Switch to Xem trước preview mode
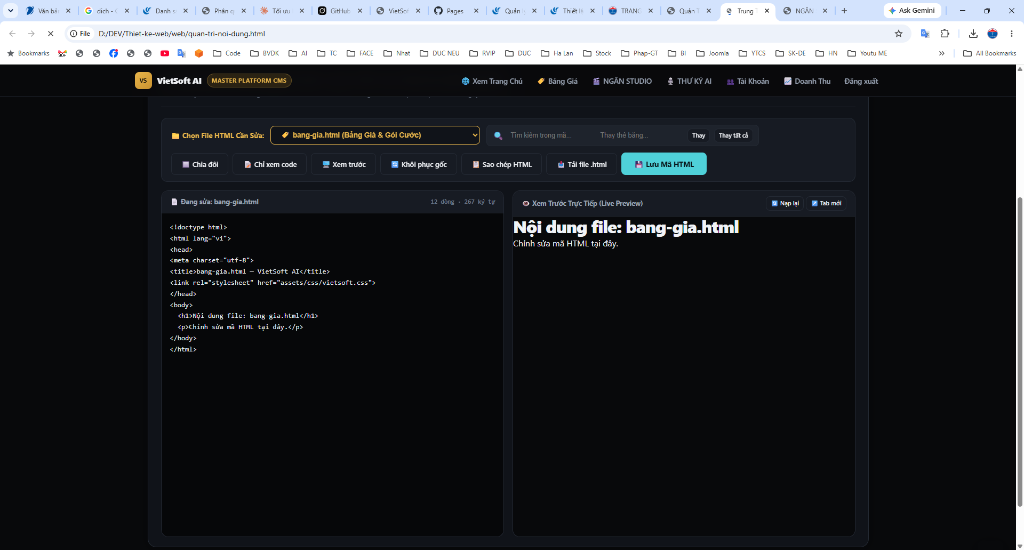This screenshot has width=1024, height=550. pyautogui.click(x=344, y=164)
